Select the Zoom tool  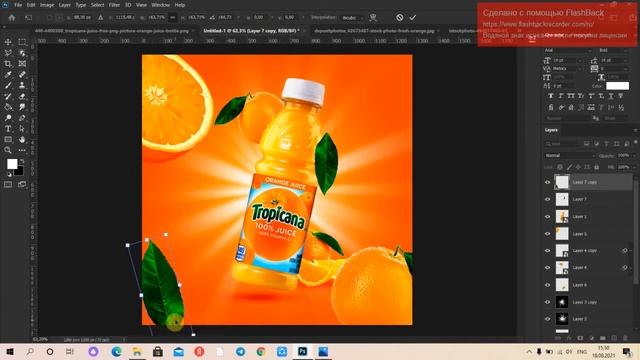click(x=8, y=150)
